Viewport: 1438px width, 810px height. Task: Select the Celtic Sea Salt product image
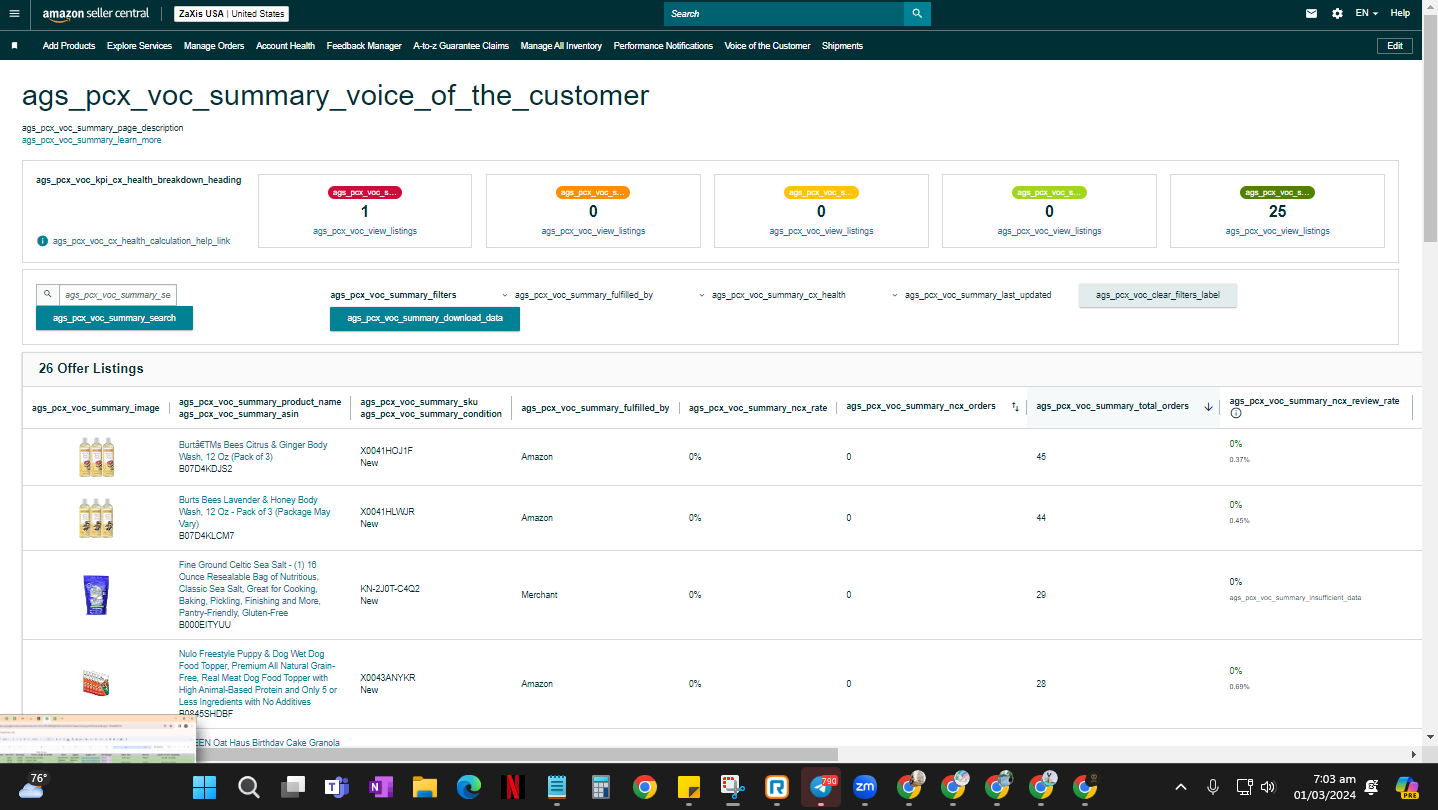[x=96, y=595]
